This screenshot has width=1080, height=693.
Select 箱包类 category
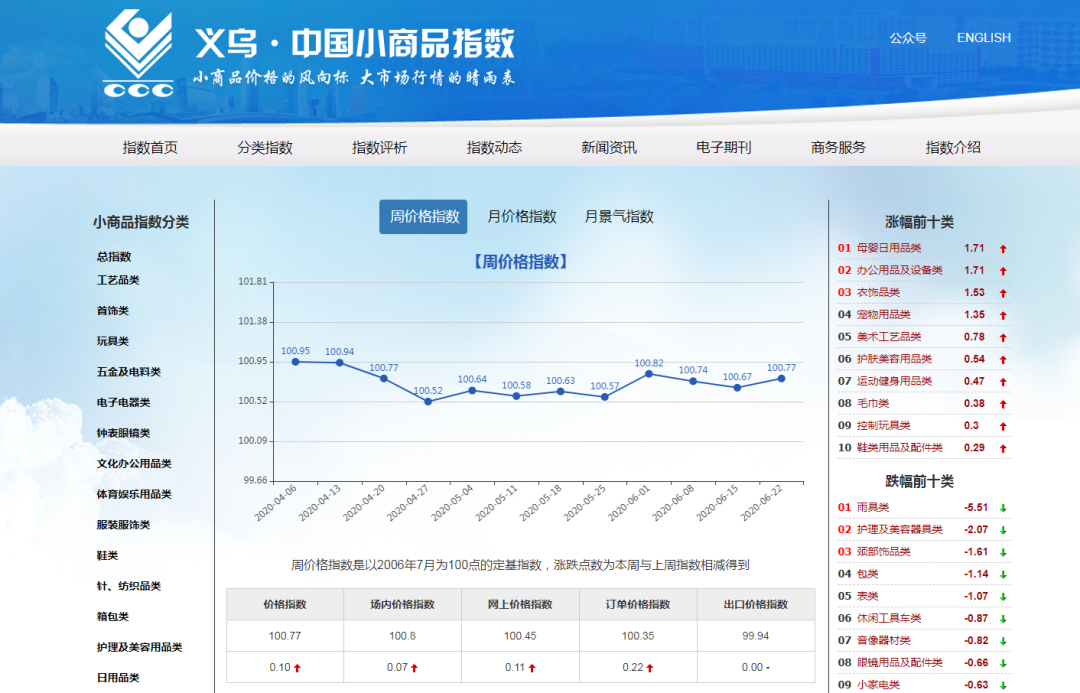click(112, 617)
